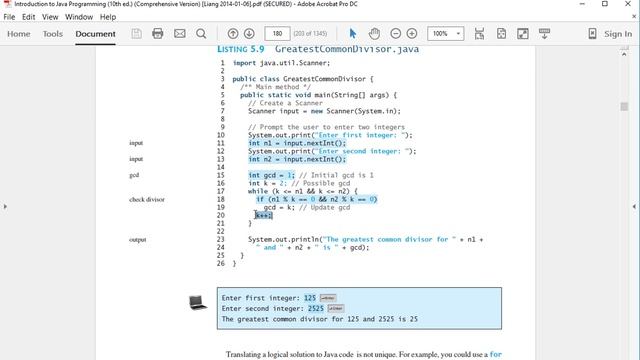Viewport: 640px width, 360px height.
Task: Go to previous page arrow
Action: 233,33
